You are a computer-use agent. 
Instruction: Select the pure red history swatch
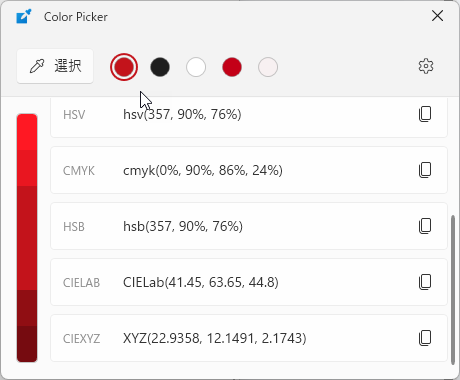click(x=232, y=67)
